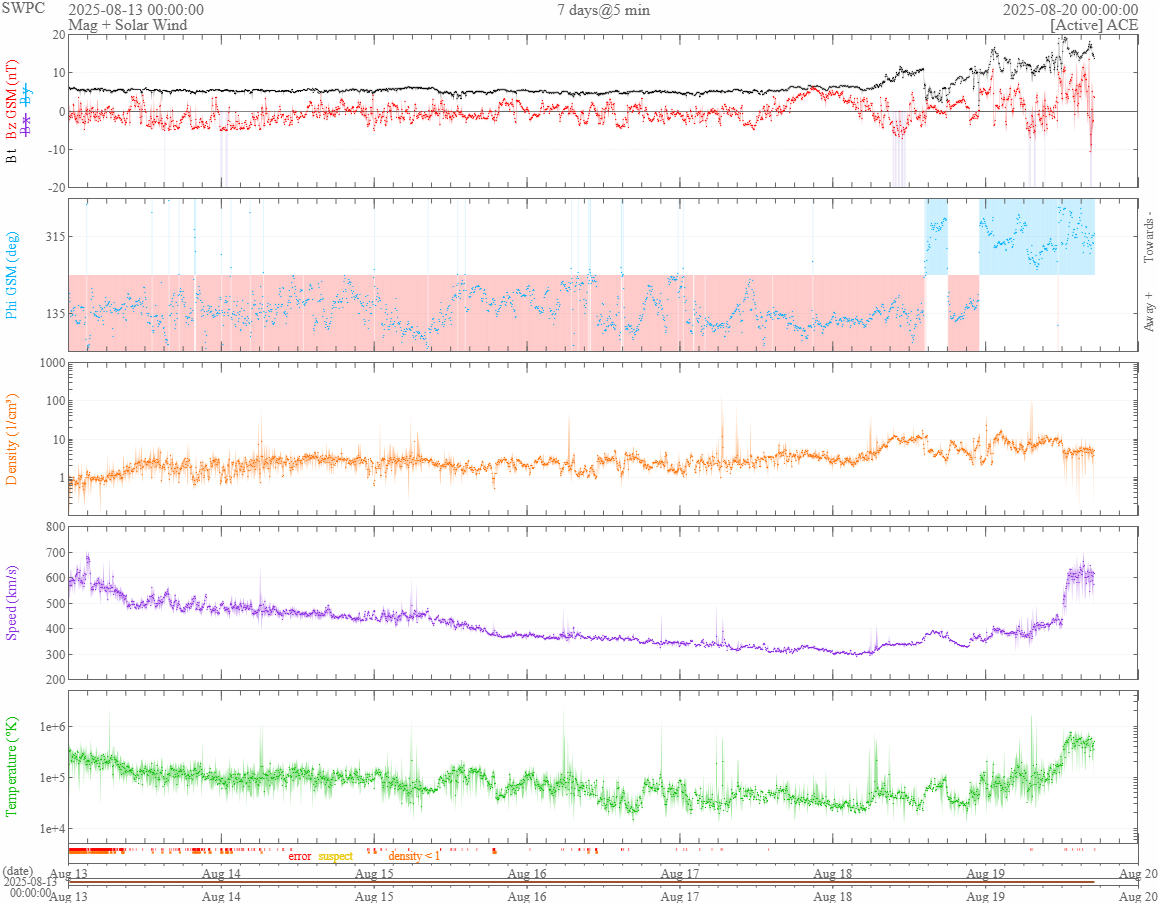Click the 'Speed (km/s)' axis label
This screenshot has height=903, width=1158.
[11, 602]
